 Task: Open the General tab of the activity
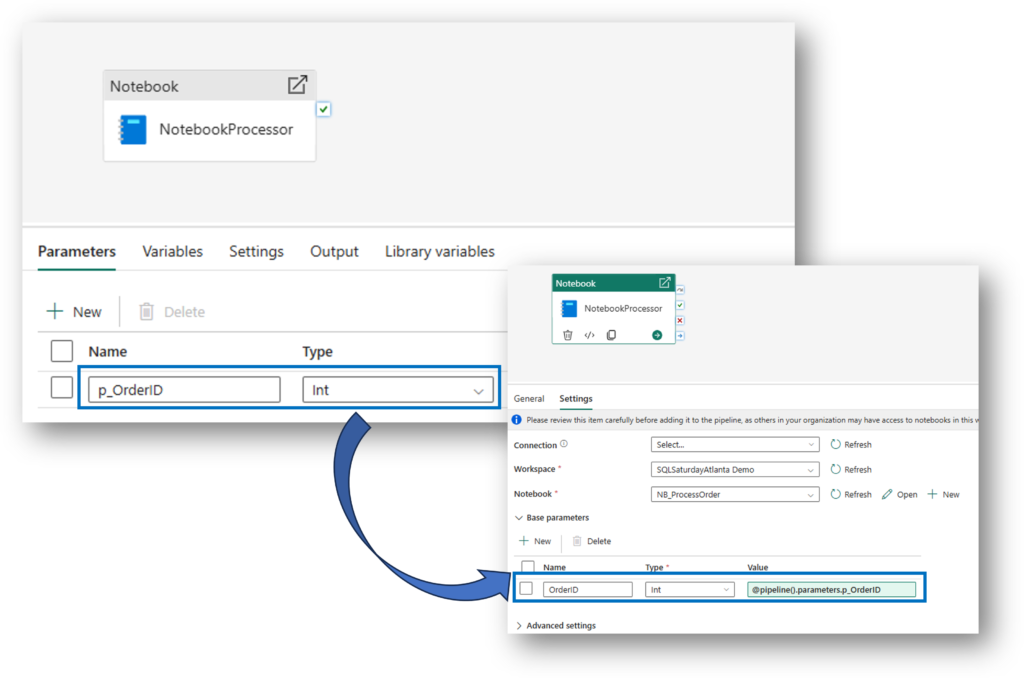pyautogui.click(x=529, y=398)
